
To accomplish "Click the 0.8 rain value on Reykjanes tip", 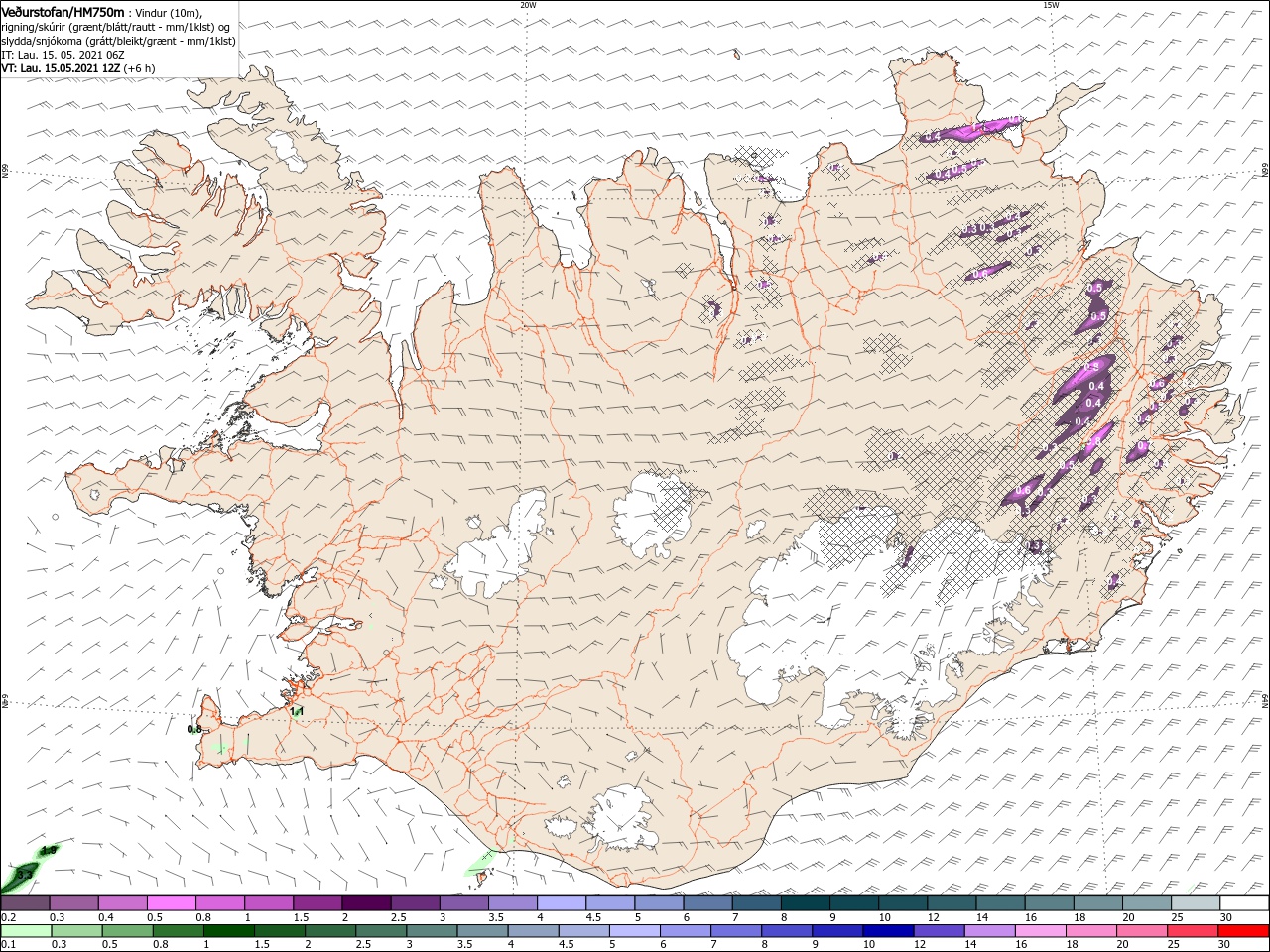I will pyautogui.click(x=194, y=729).
